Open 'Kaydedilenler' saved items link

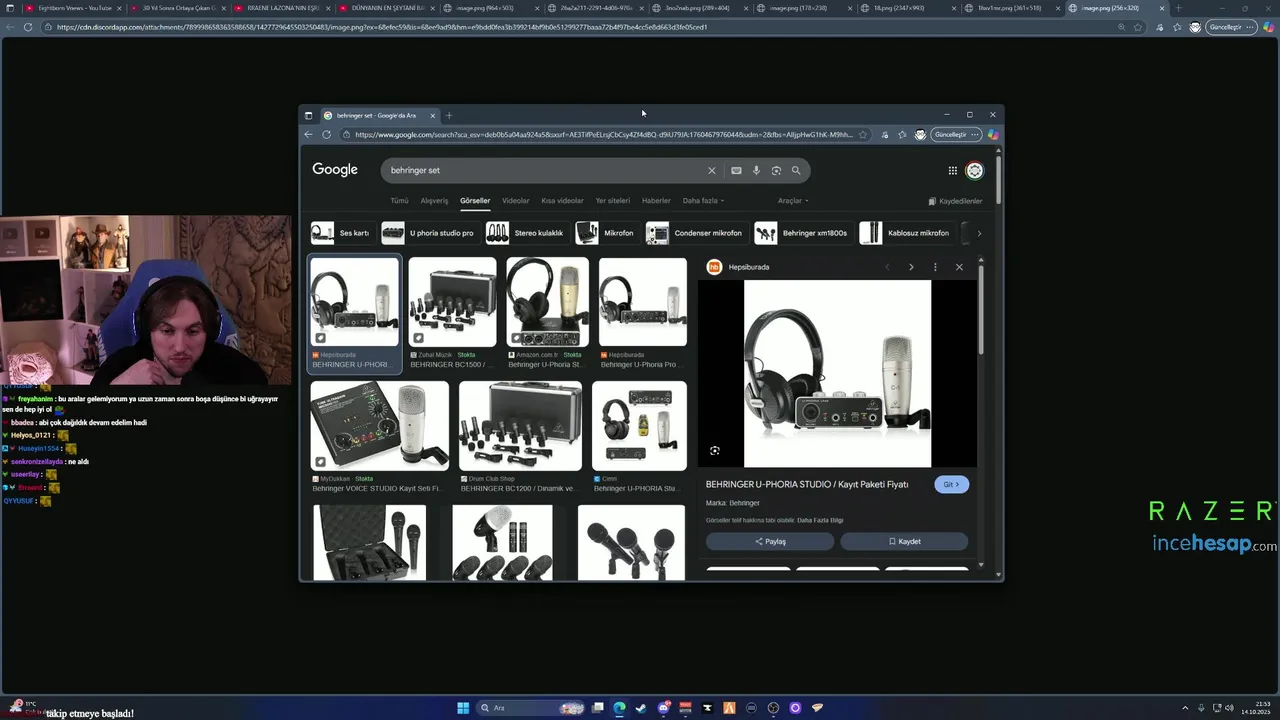point(955,201)
